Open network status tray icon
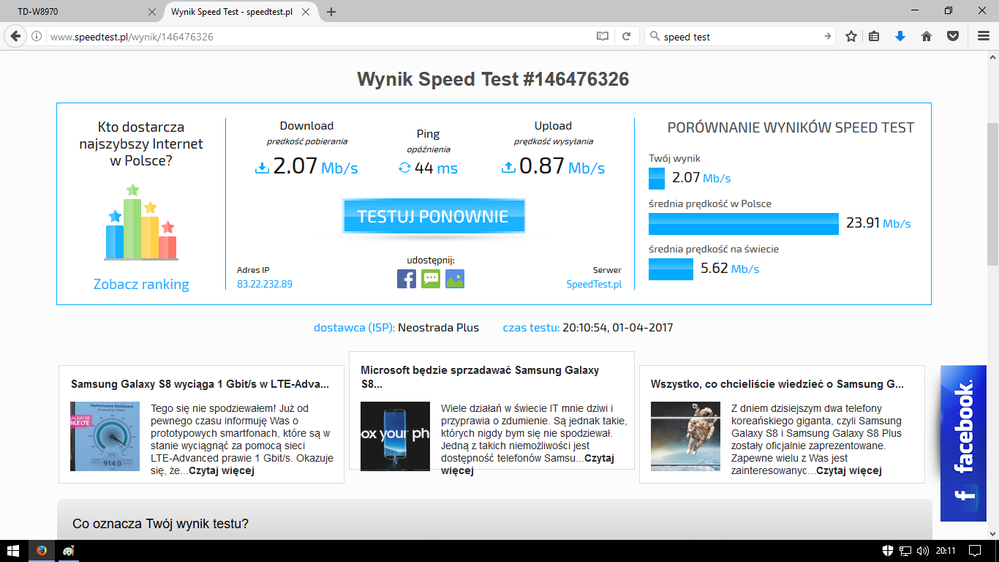The image size is (999, 562). coord(905,551)
